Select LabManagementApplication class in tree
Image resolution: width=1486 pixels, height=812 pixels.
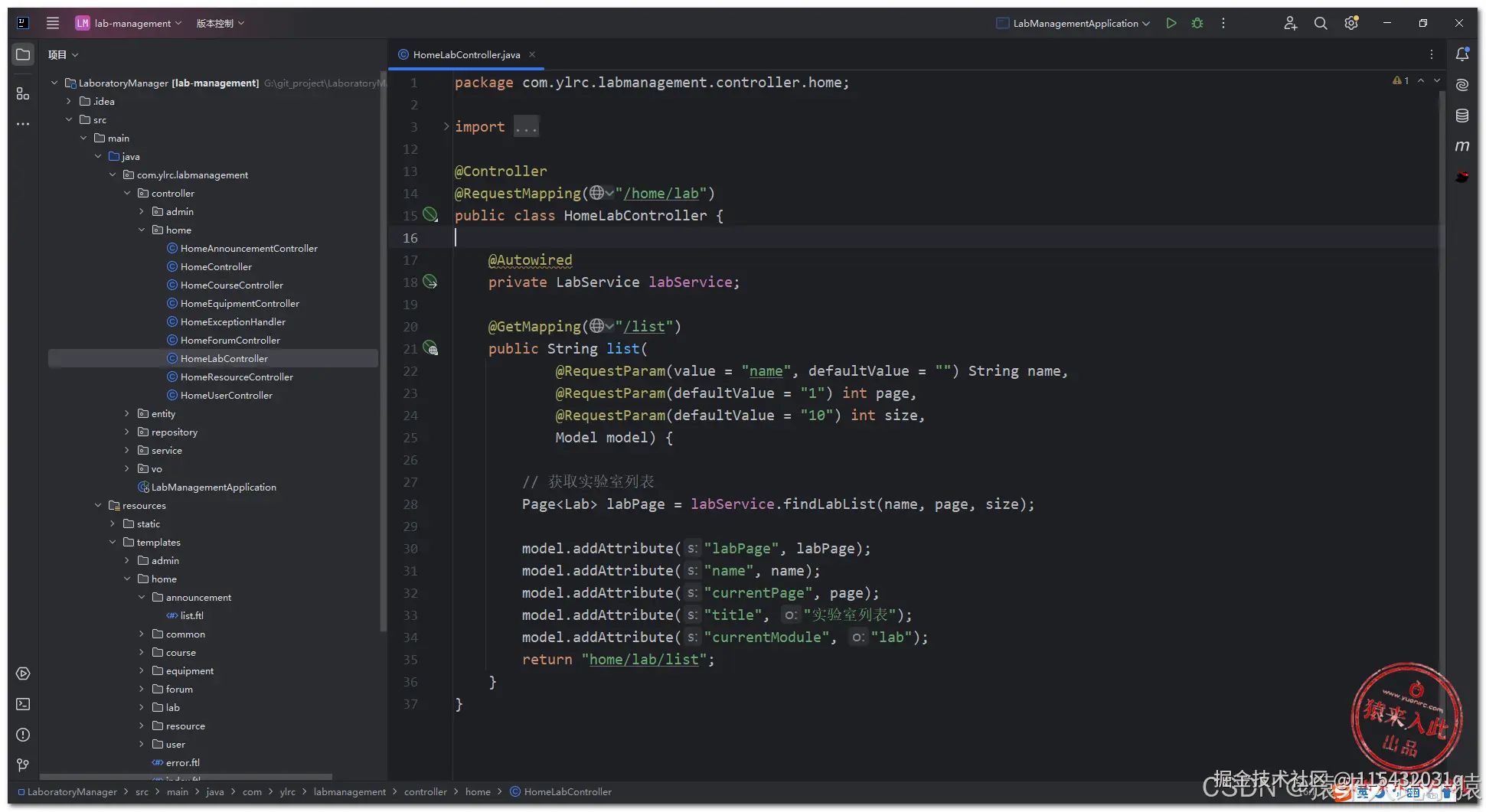(x=214, y=487)
